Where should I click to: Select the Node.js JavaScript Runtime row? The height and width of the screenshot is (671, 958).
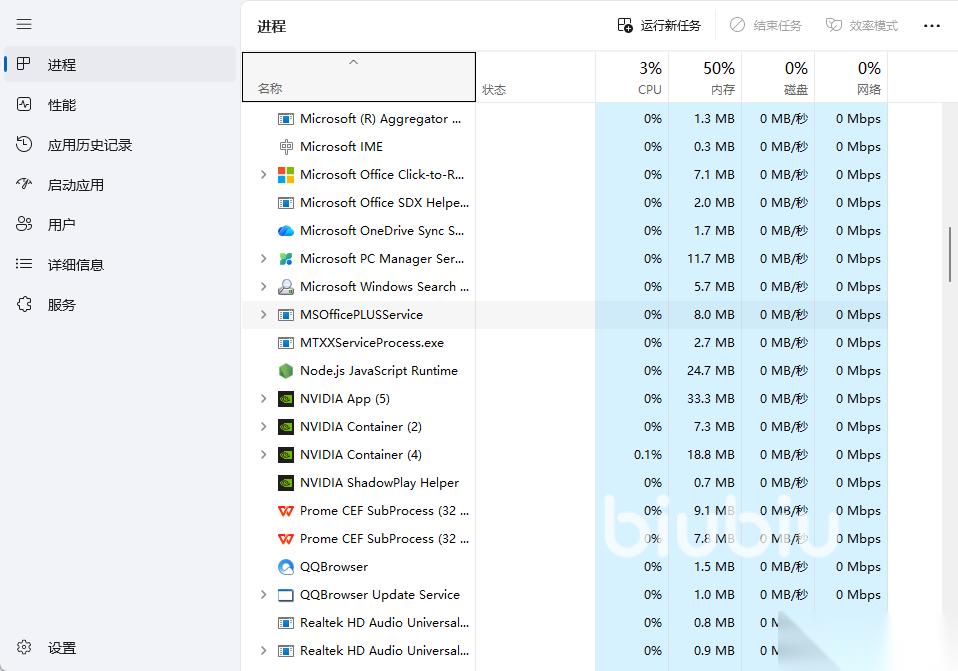click(x=565, y=371)
